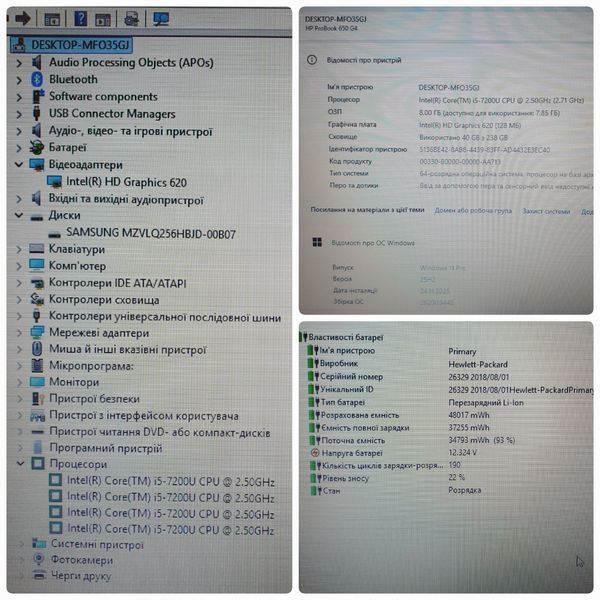Click the printer icon beside Черги друку
The height and width of the screenshot is (600, 600).
click(x=39, y=575)
